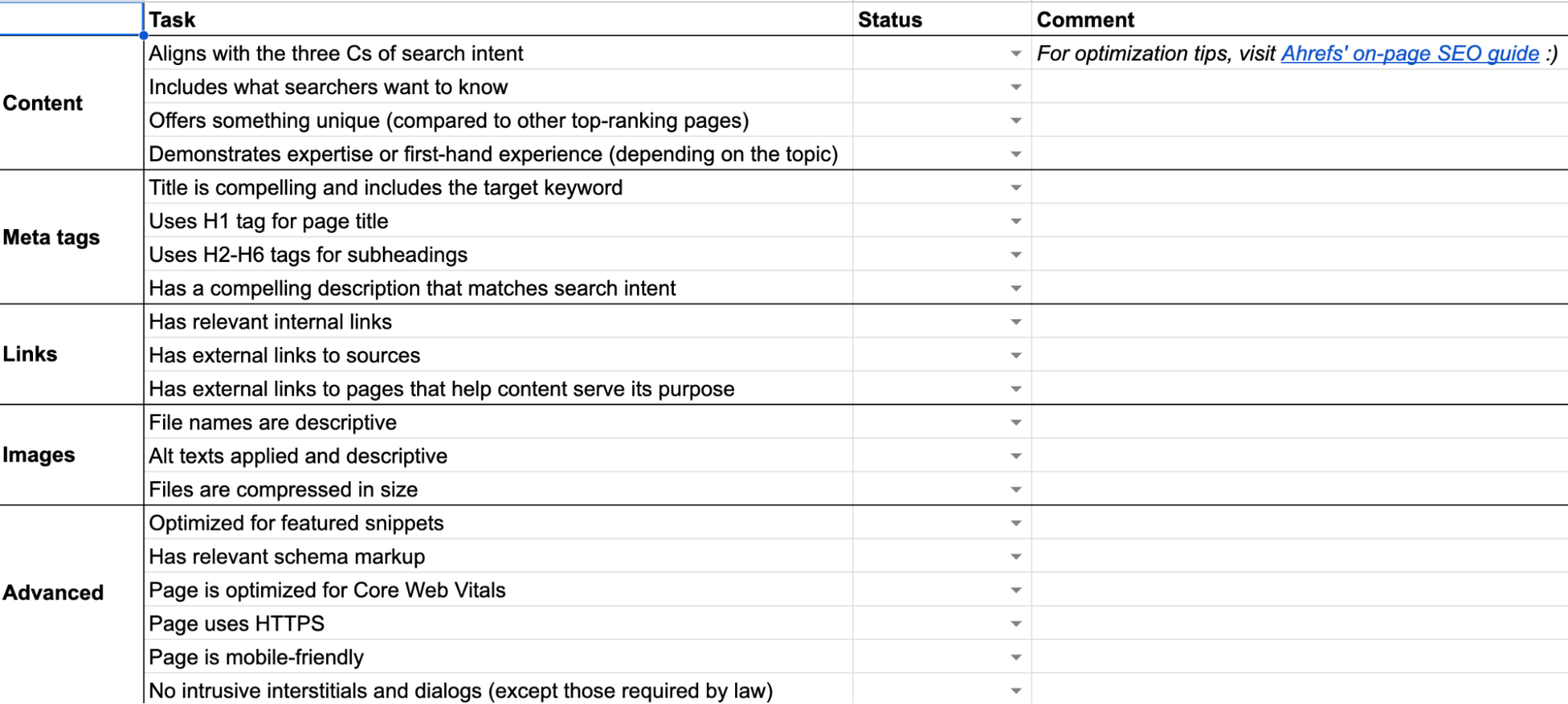Screen dimensions: 1568x704
Task: Click comment cell for 'Uses H2-H6 tags' row
Action: pyautogui.click(x=1298, y=255)
